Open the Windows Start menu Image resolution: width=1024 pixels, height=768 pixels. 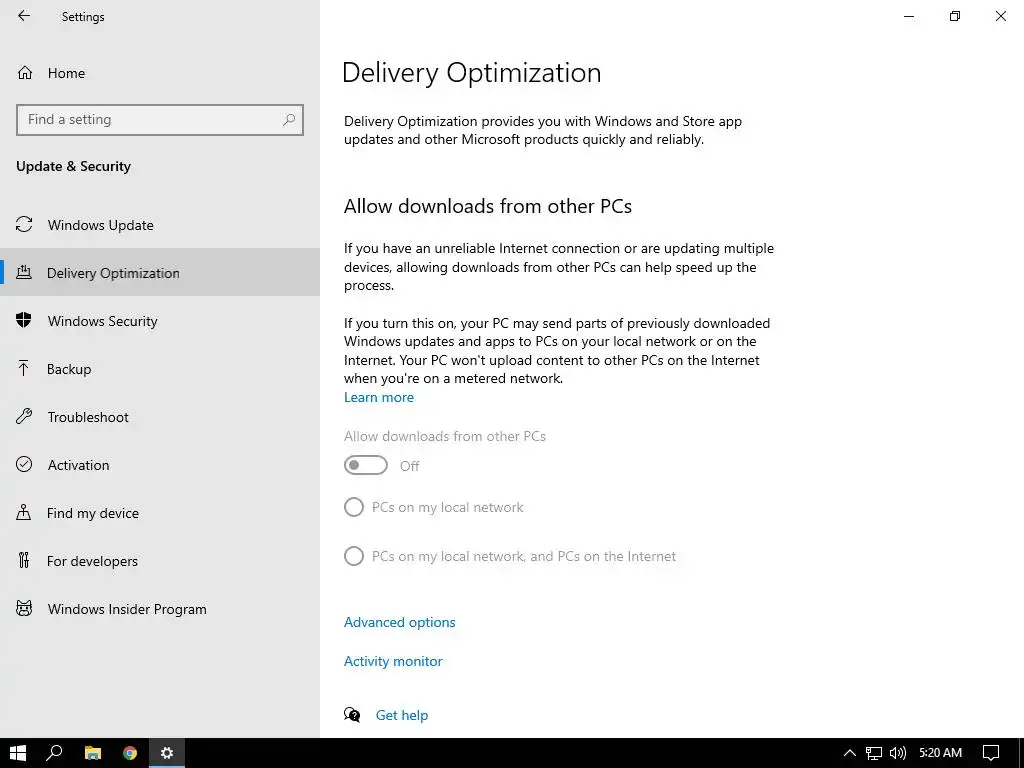(x=18, y=753)
